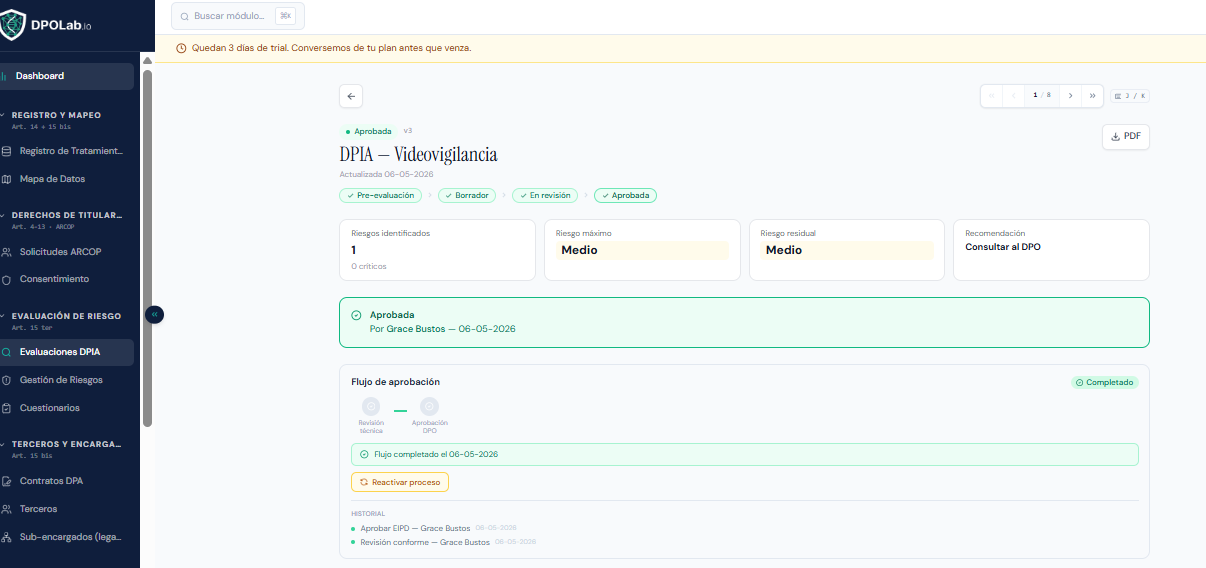Click the Riesgo residual Medio value

(846, 250)
